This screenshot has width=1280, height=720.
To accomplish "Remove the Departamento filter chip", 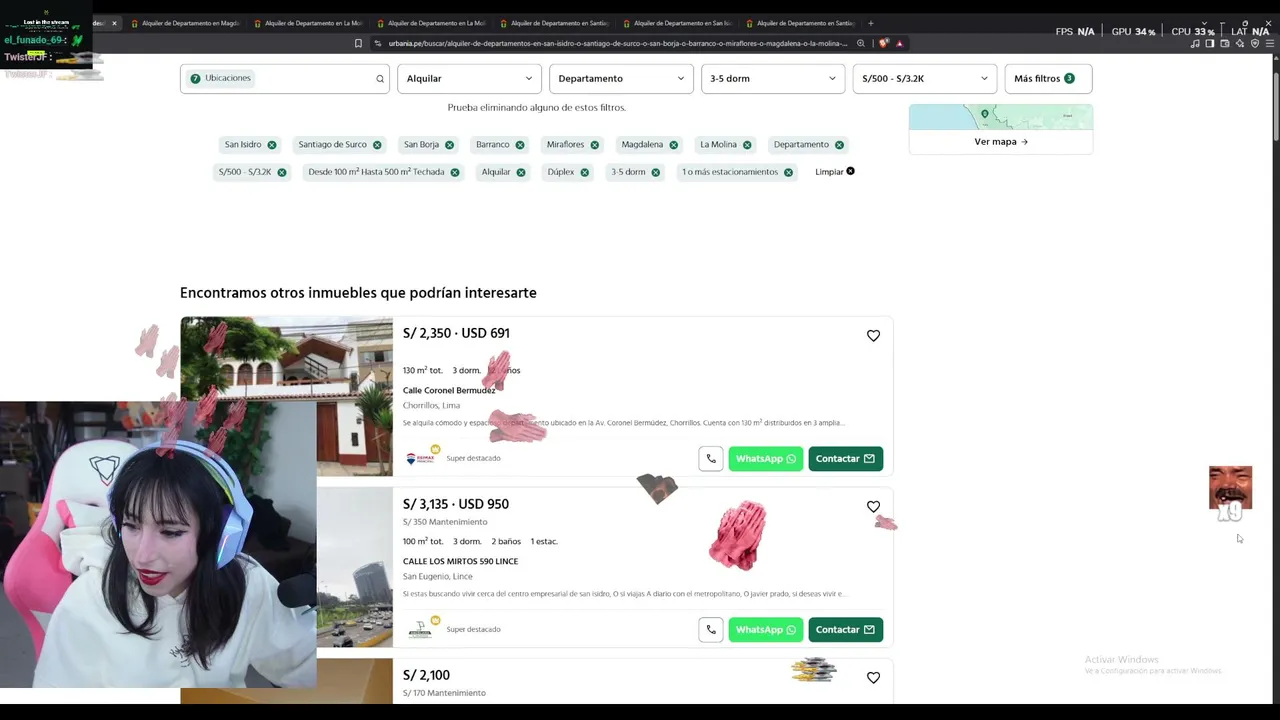I will point(839,145).
